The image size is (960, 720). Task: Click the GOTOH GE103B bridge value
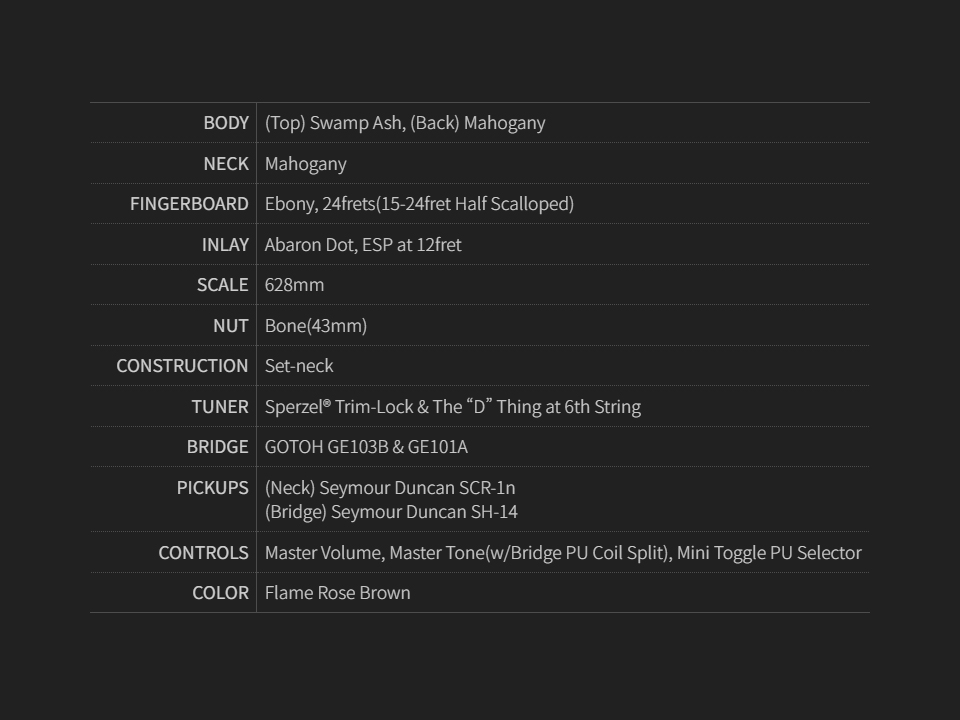click(x=366, y=447)
